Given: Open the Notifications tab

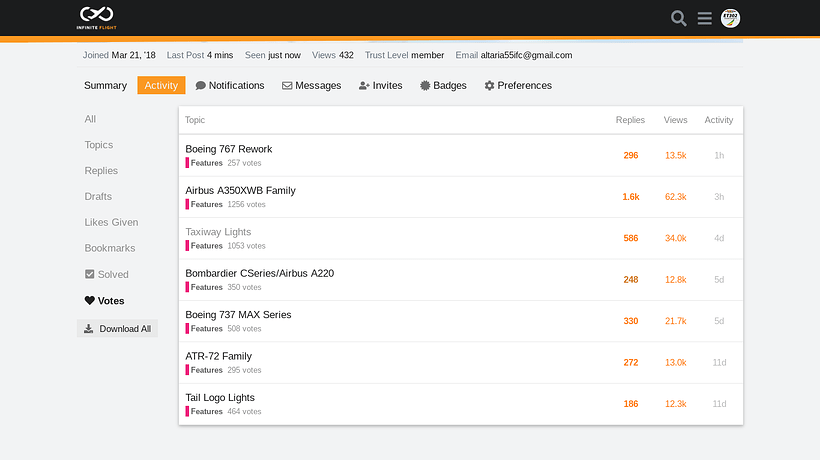Looking at the screenshot, I should point(230,85).
